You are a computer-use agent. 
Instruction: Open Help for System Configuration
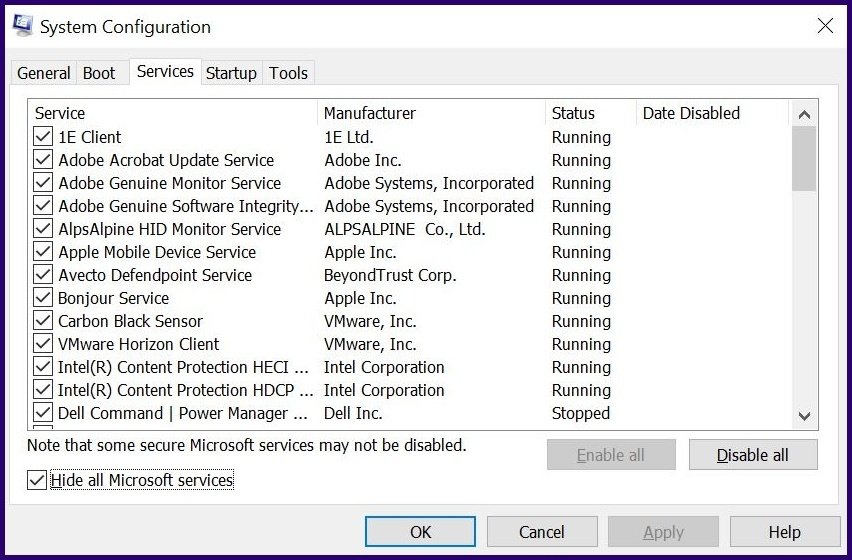[x=785, y=532]
